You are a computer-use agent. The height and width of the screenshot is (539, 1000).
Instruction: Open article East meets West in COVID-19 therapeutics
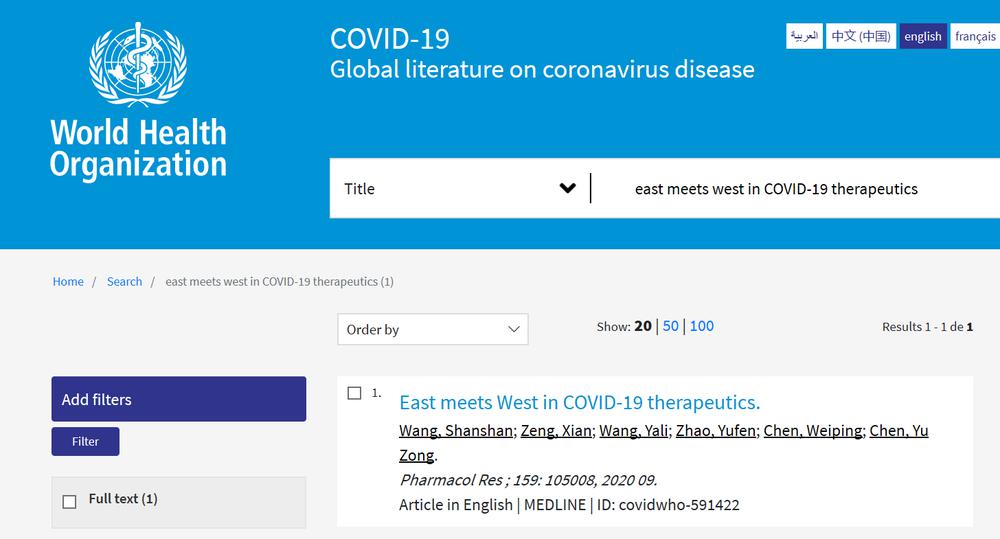tap(580, 402)
